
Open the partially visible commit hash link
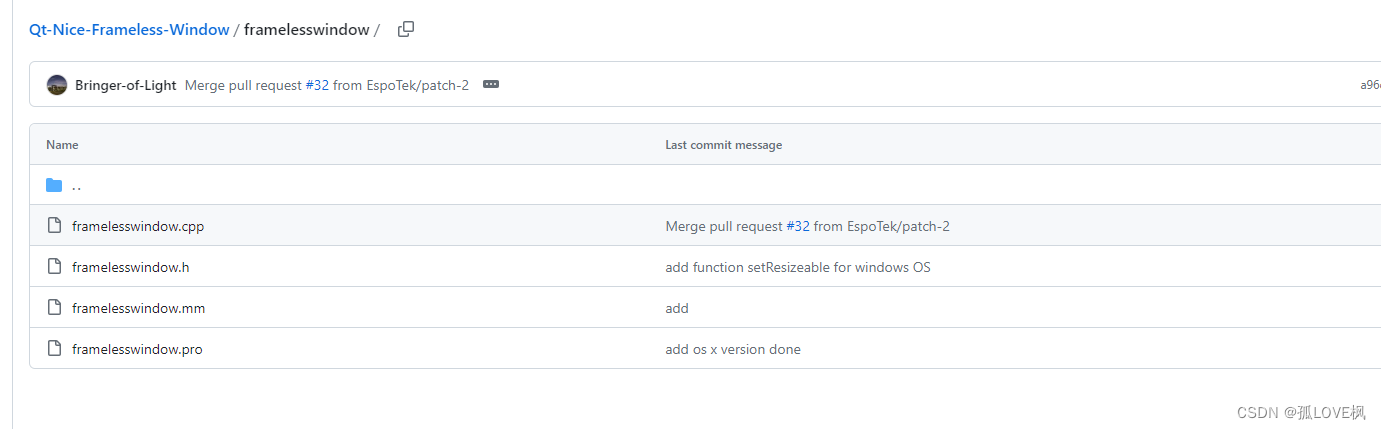point(1369,85)
